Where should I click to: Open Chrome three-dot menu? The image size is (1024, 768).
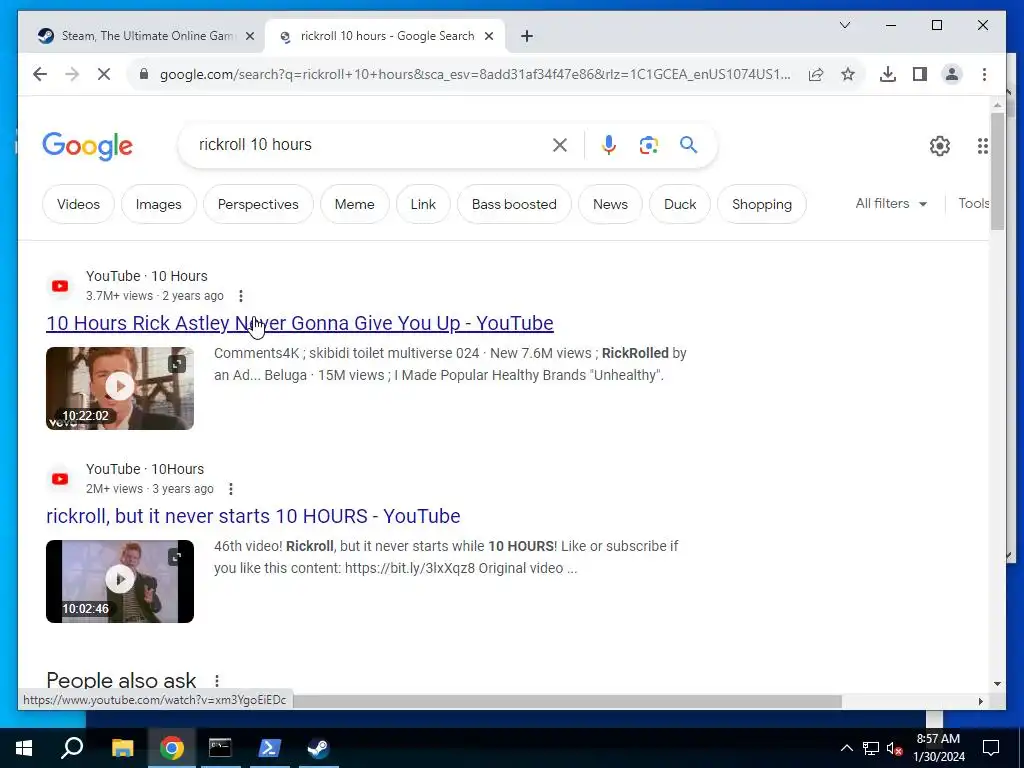[x=984, y=74]
